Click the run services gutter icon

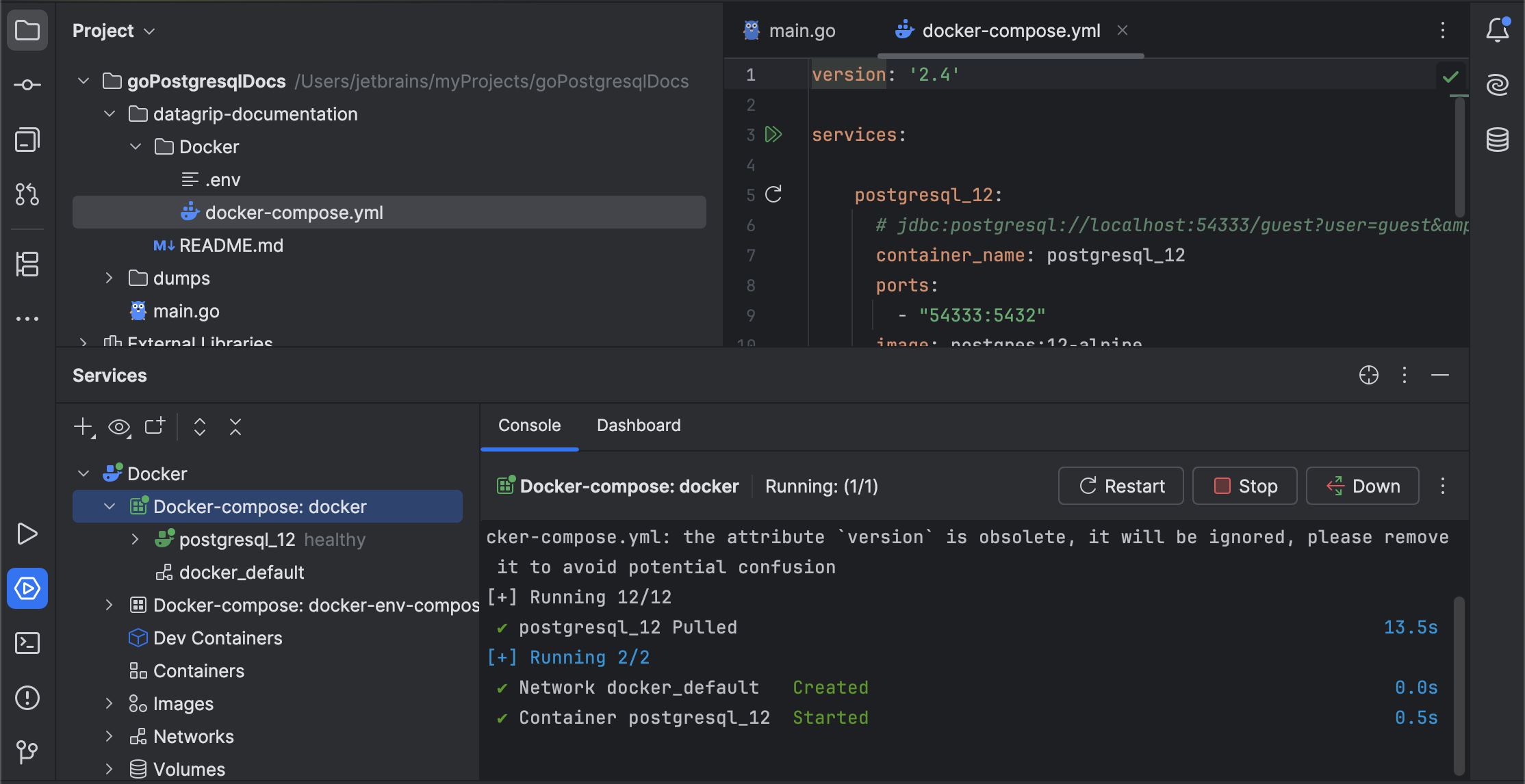point(773,134)
